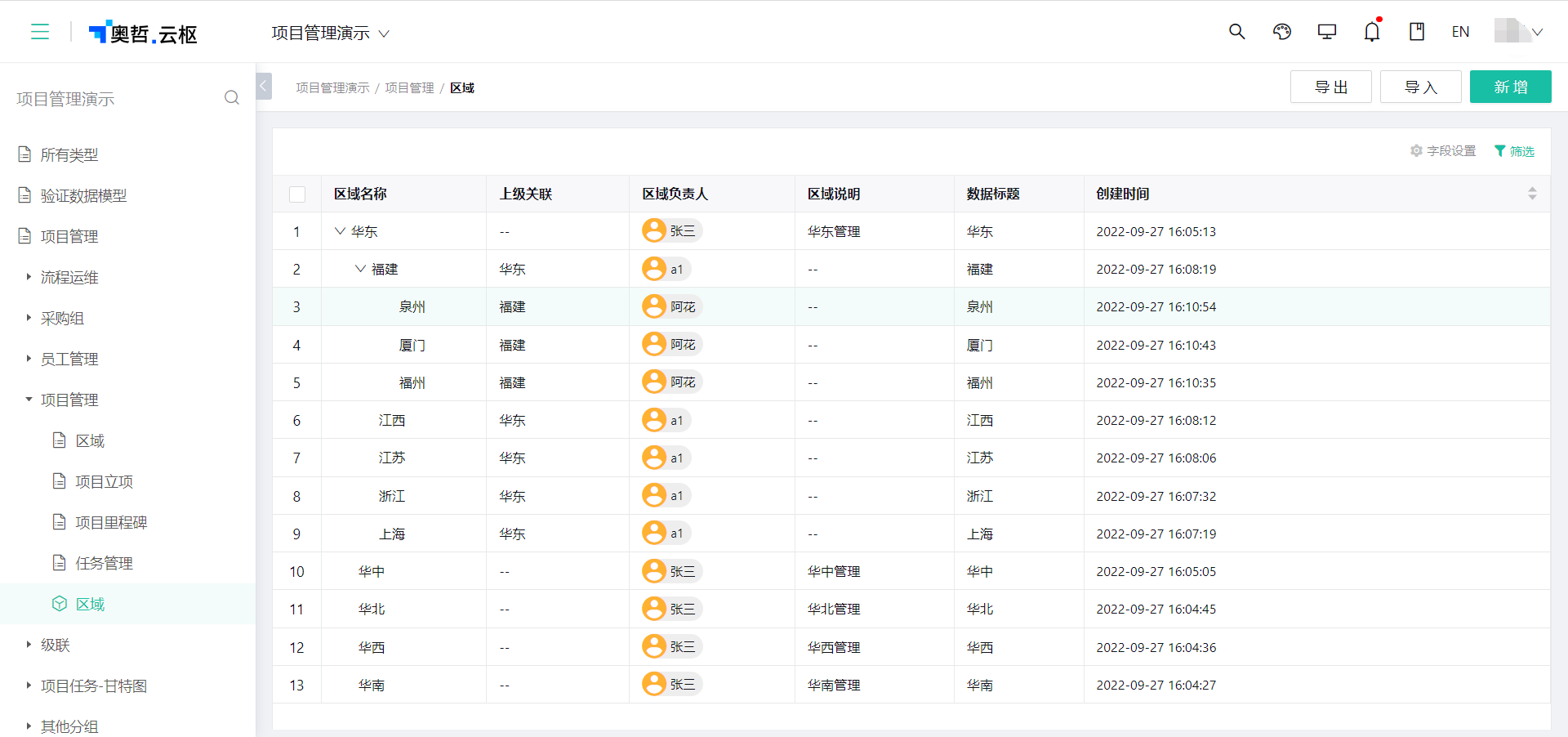Image resolution: width=1568 pixels, height=737 pixels.
Task: Toggle the hamburger menu icon
Action: point(40,32)
